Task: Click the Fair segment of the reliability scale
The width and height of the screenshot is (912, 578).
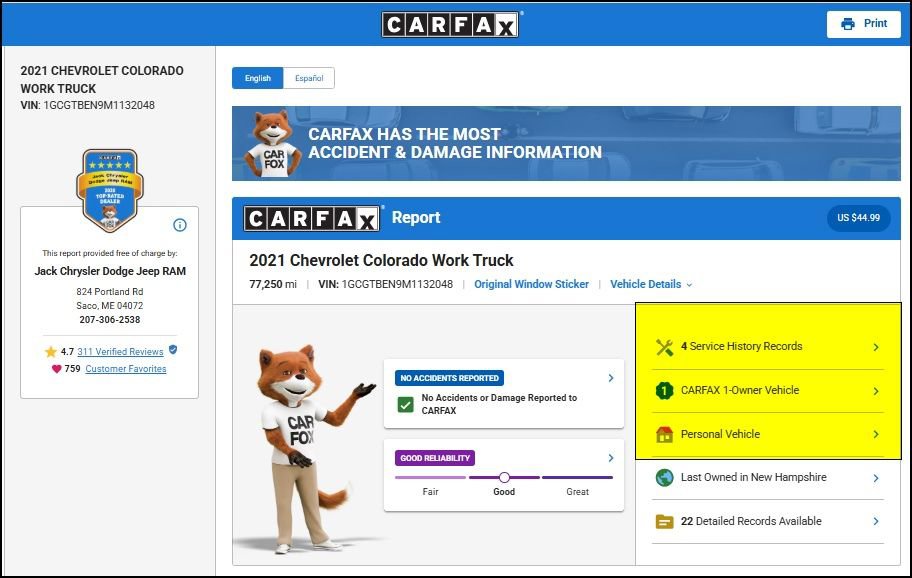Action: [430, 477]
